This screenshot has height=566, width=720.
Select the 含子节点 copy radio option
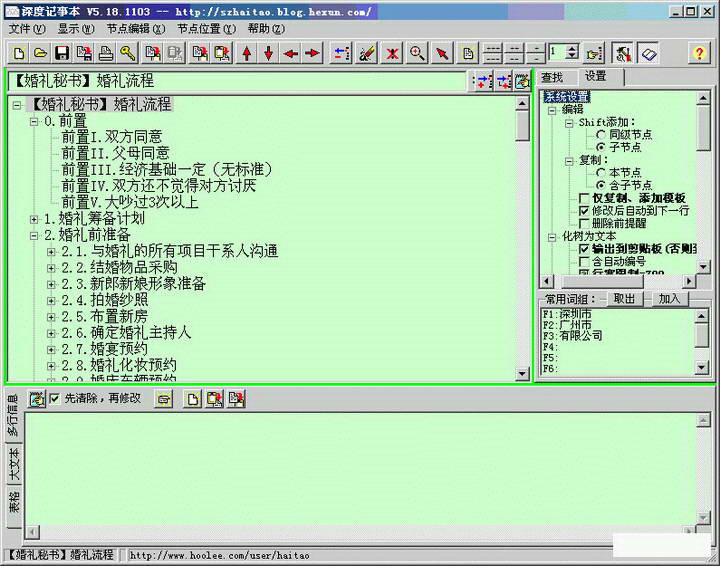601,185
